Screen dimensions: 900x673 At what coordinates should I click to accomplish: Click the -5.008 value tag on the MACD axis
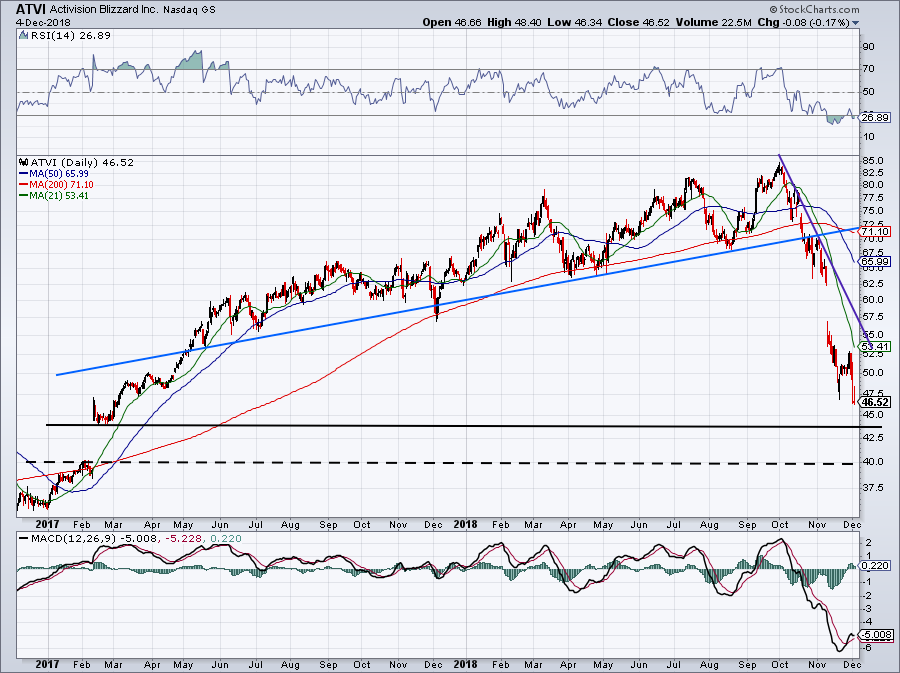[876, 635]
